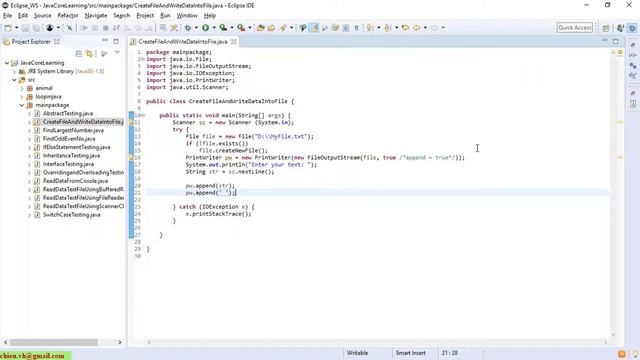The width and height of the screenshot is (640, 360).
Task: Click the Smart Insert status bar entry
Action: pyautogui.click(x=410, y=353)
